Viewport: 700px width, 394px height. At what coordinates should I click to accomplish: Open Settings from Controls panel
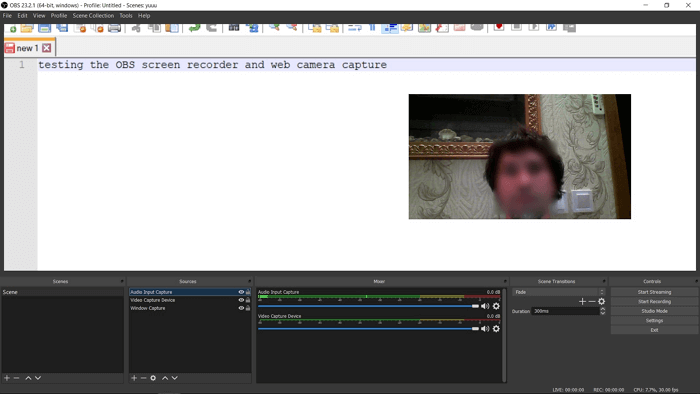pos(654,321)
